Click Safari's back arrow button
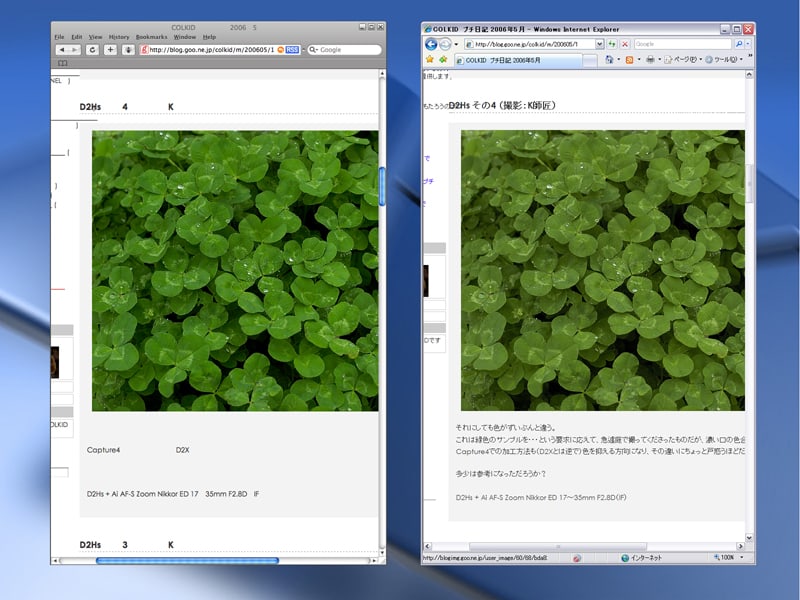Screen dimensions: 800x600 [x=62, y=49]
